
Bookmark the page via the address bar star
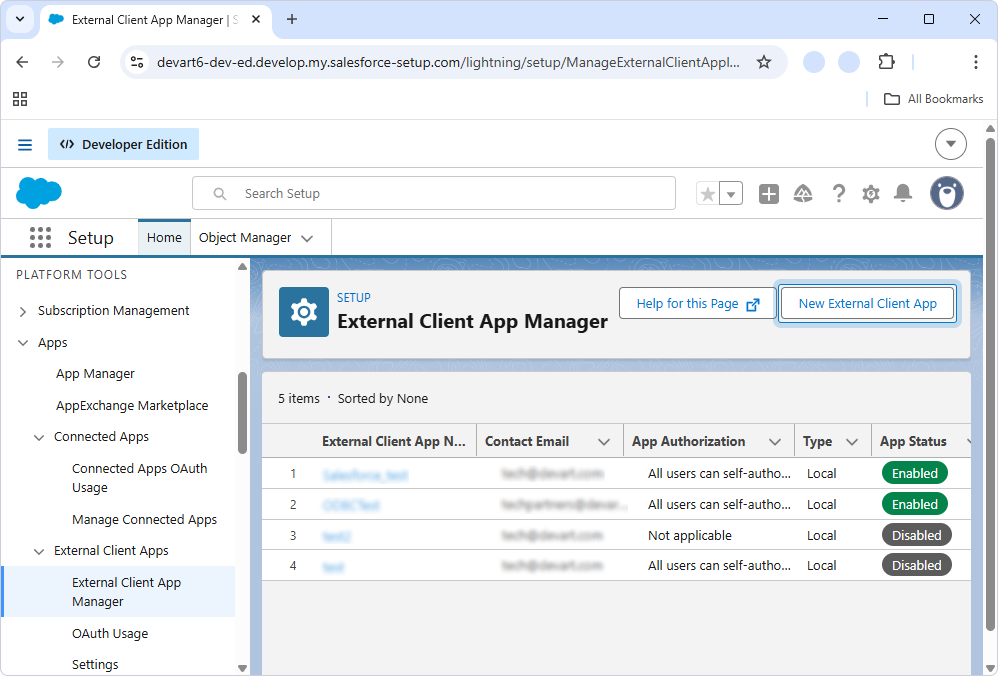point(764,61)
